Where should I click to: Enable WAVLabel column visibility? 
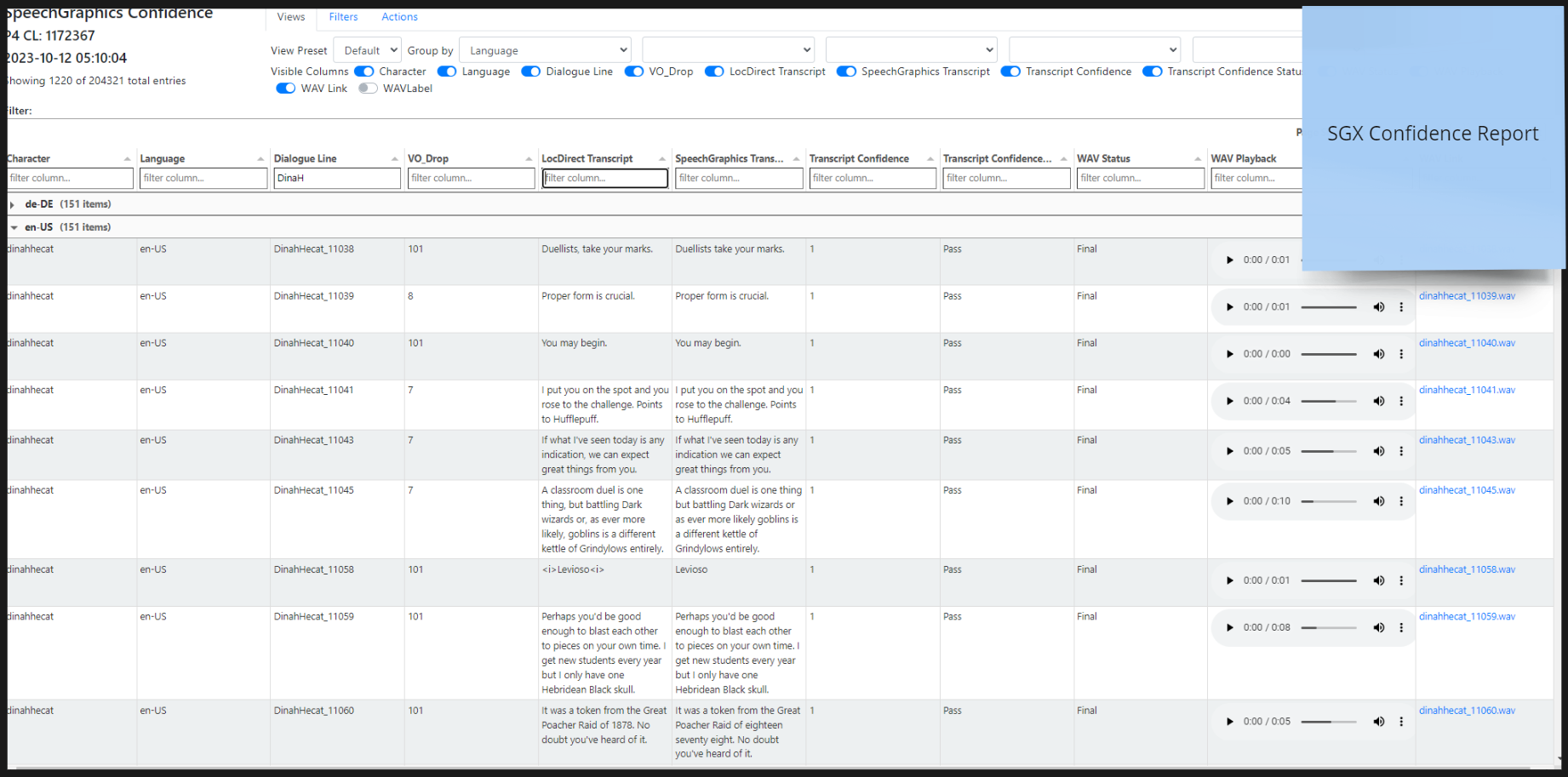[368, 89]
